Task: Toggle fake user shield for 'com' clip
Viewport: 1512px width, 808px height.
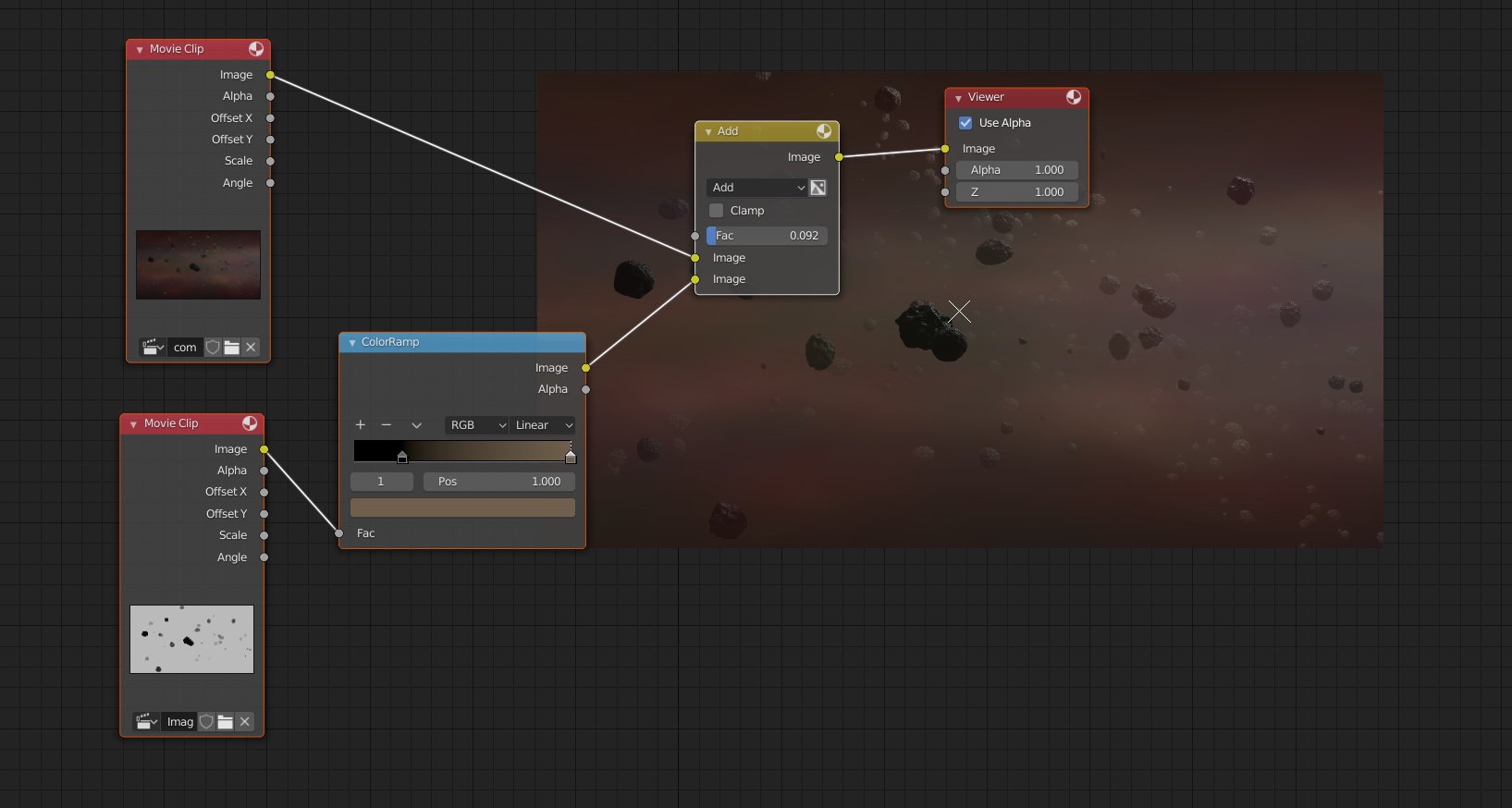Action: coord(213,348)
